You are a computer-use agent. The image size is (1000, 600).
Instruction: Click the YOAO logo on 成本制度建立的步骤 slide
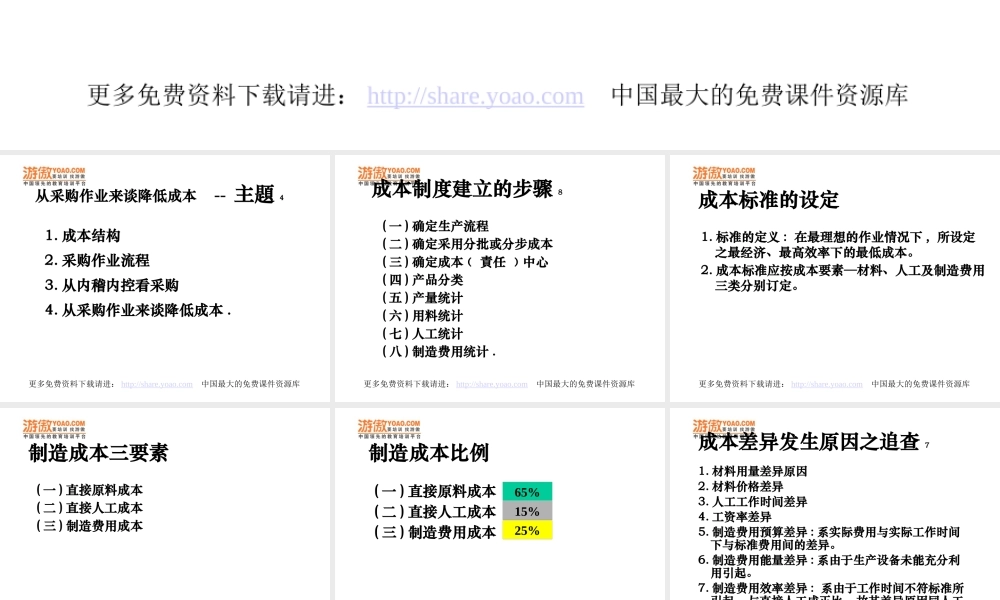pyautogui.click(x=389, y=174)
